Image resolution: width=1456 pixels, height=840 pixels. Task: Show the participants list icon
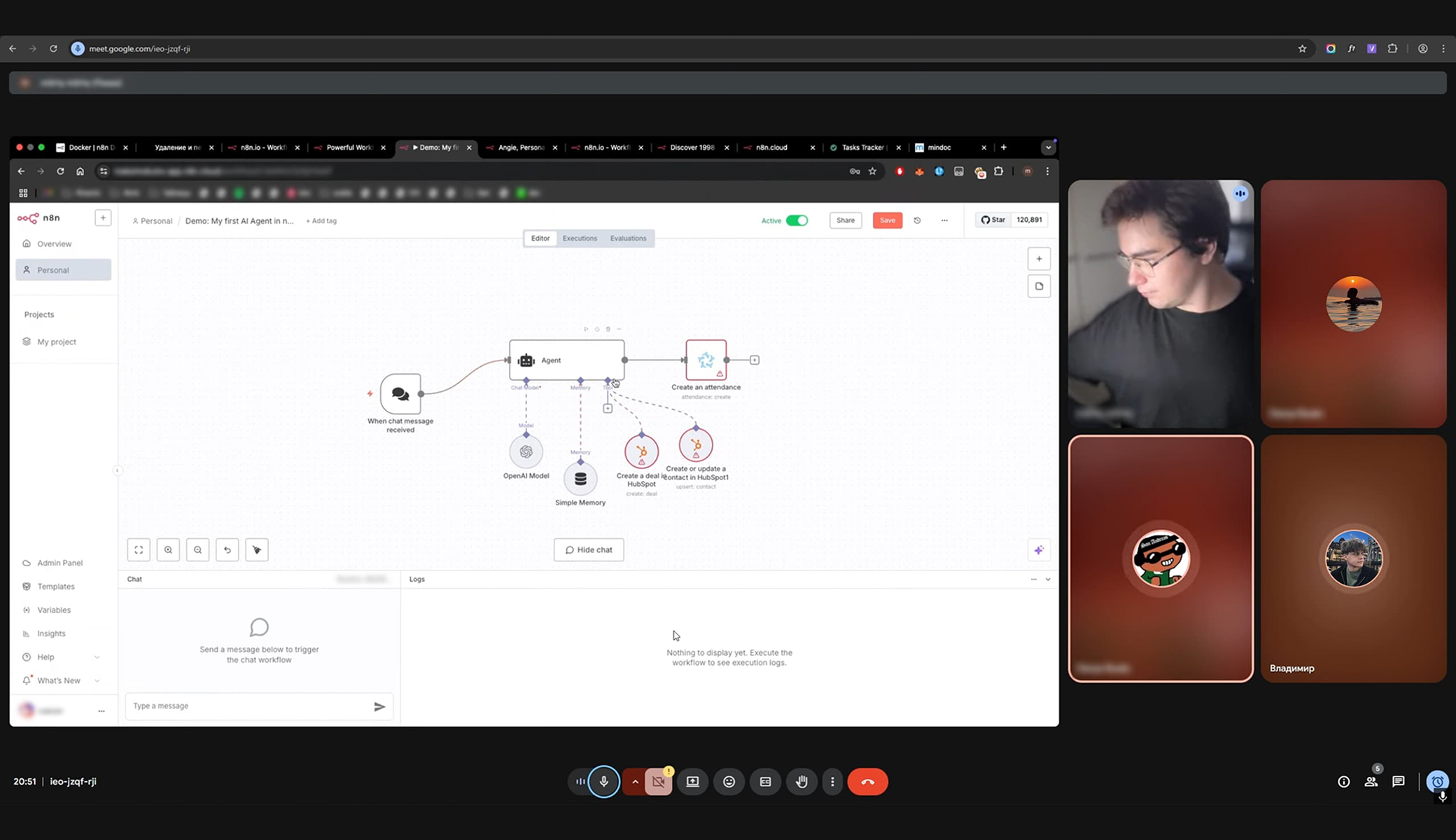1371,782
